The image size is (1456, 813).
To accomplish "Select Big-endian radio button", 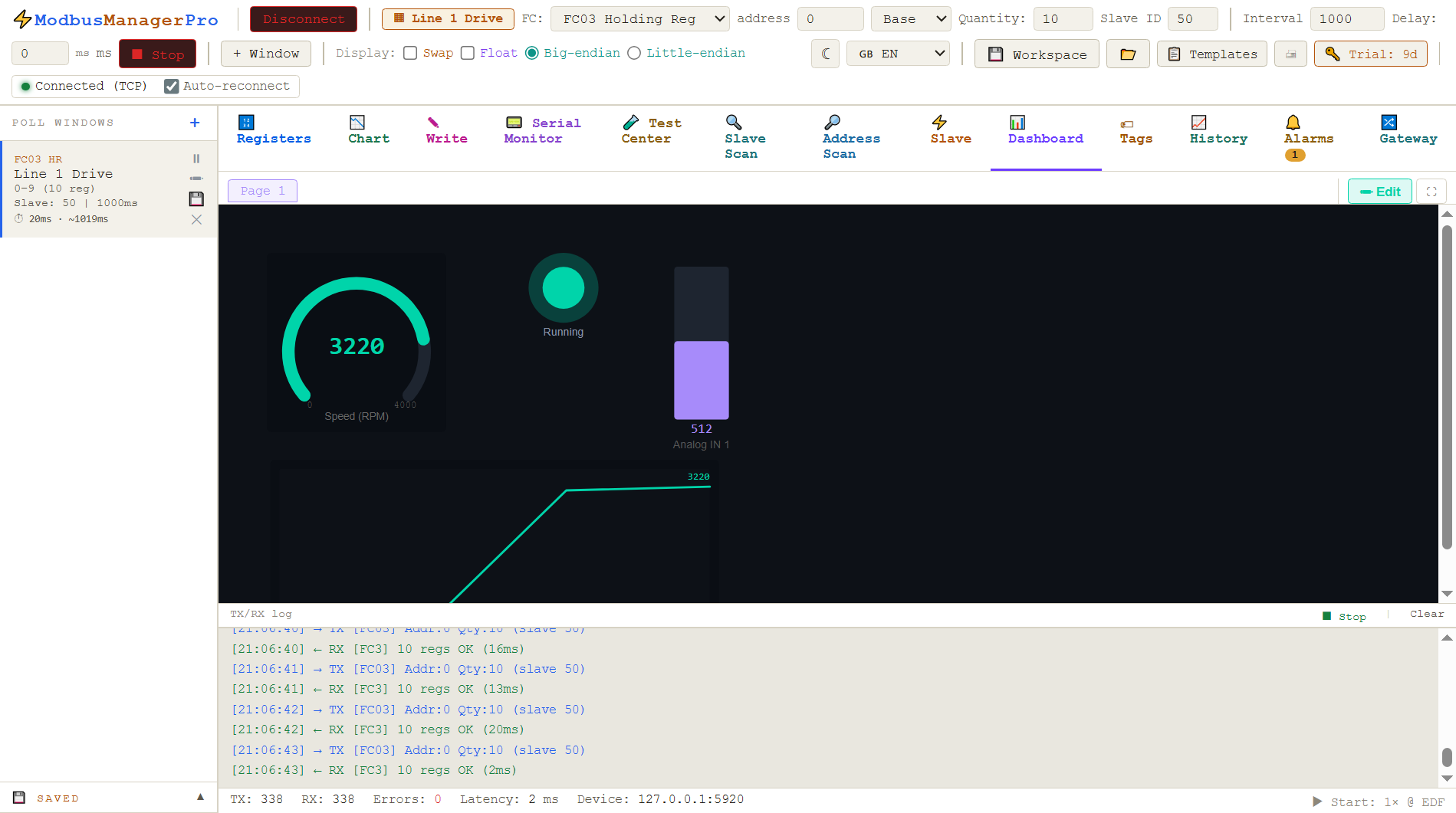I will click(532, 53).
